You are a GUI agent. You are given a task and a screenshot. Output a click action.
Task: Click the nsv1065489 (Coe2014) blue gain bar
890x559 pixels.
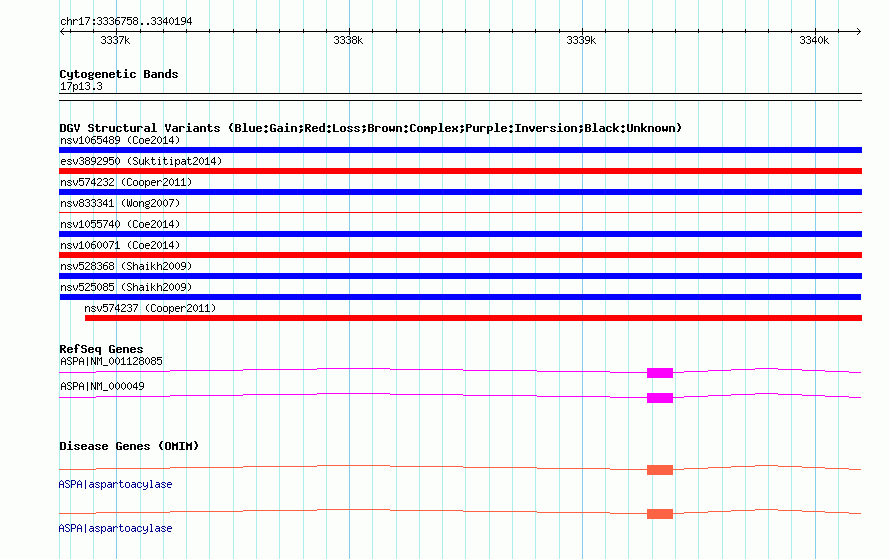tap(460, 150)
